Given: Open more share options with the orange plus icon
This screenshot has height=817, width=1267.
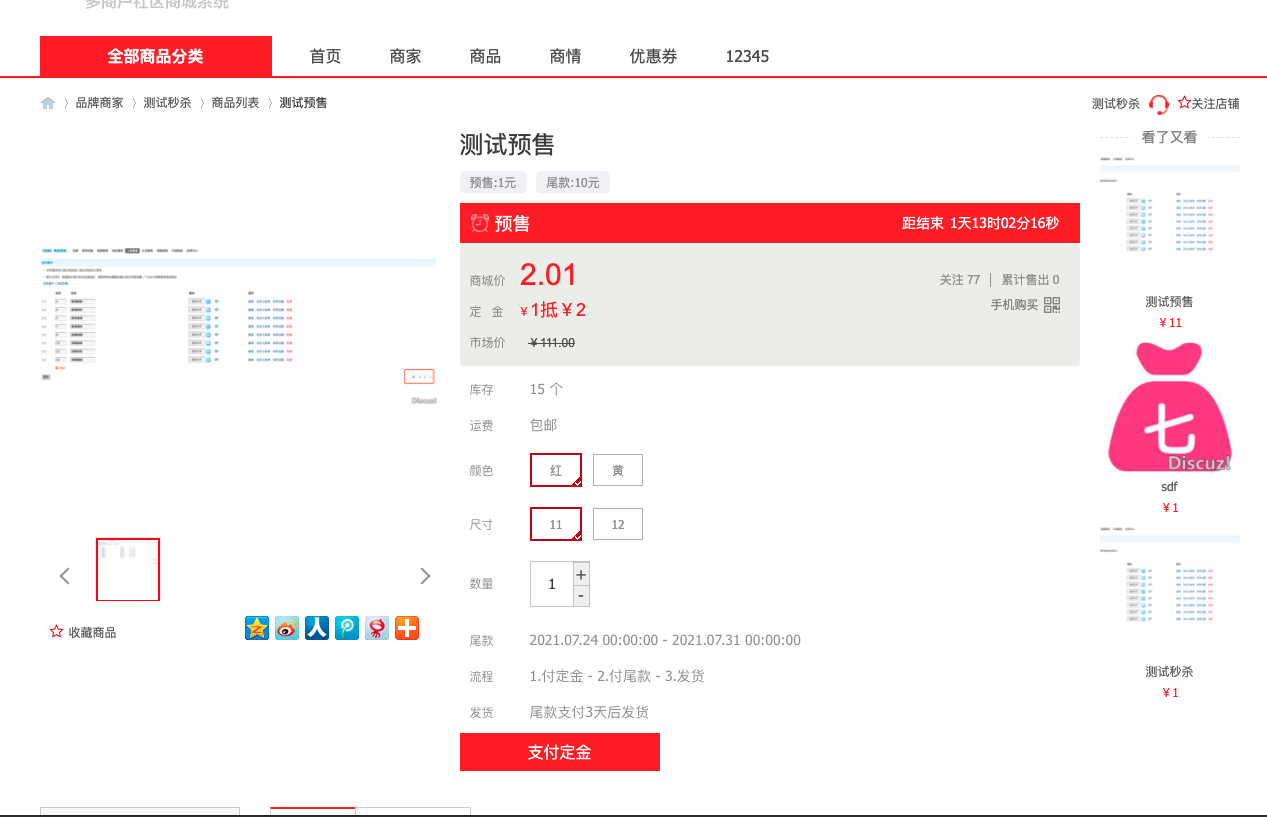Looking at the screenshot, I should (407, 628).
